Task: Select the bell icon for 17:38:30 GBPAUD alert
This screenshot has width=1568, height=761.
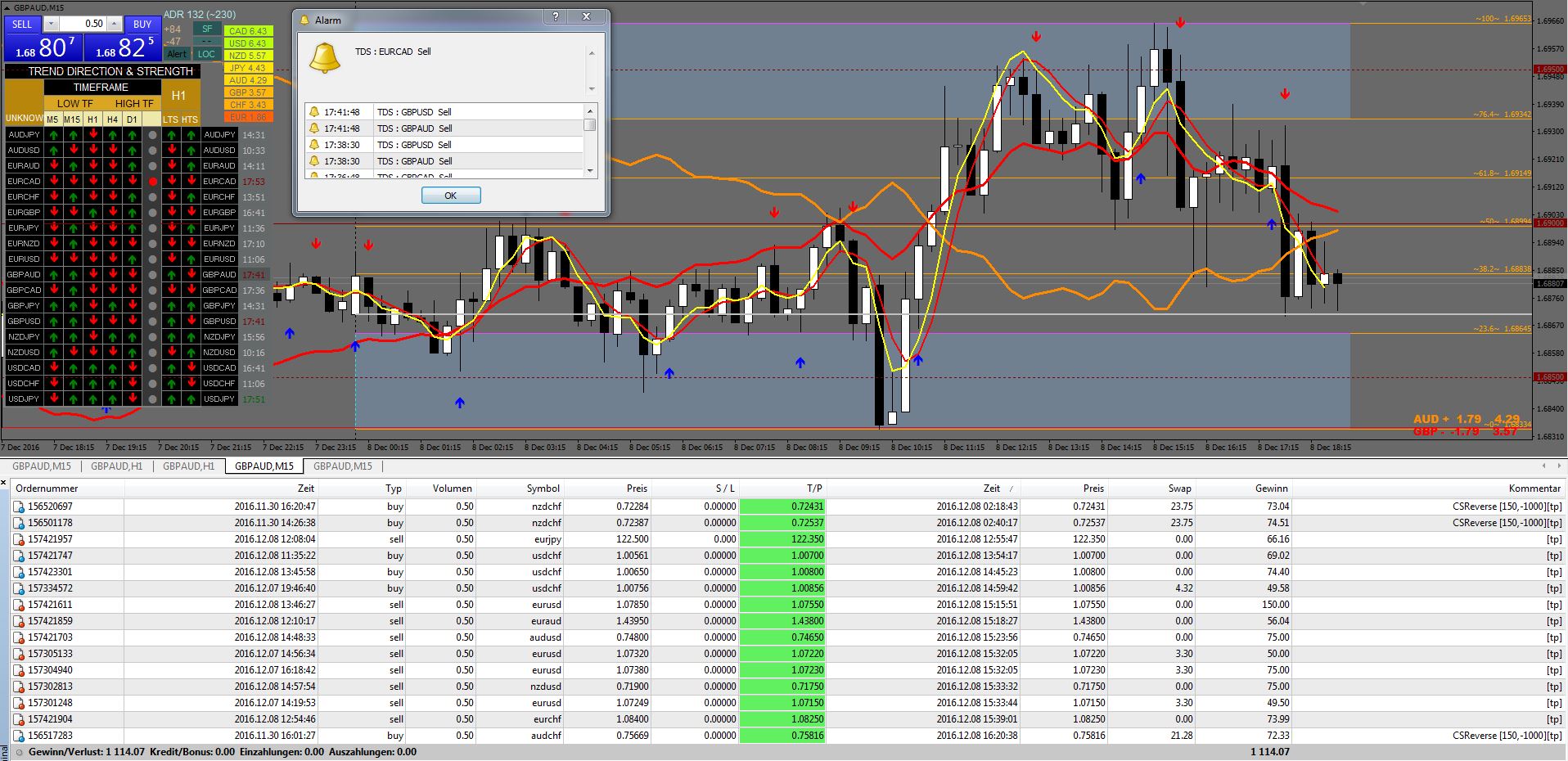Action: tap(313, 161)
